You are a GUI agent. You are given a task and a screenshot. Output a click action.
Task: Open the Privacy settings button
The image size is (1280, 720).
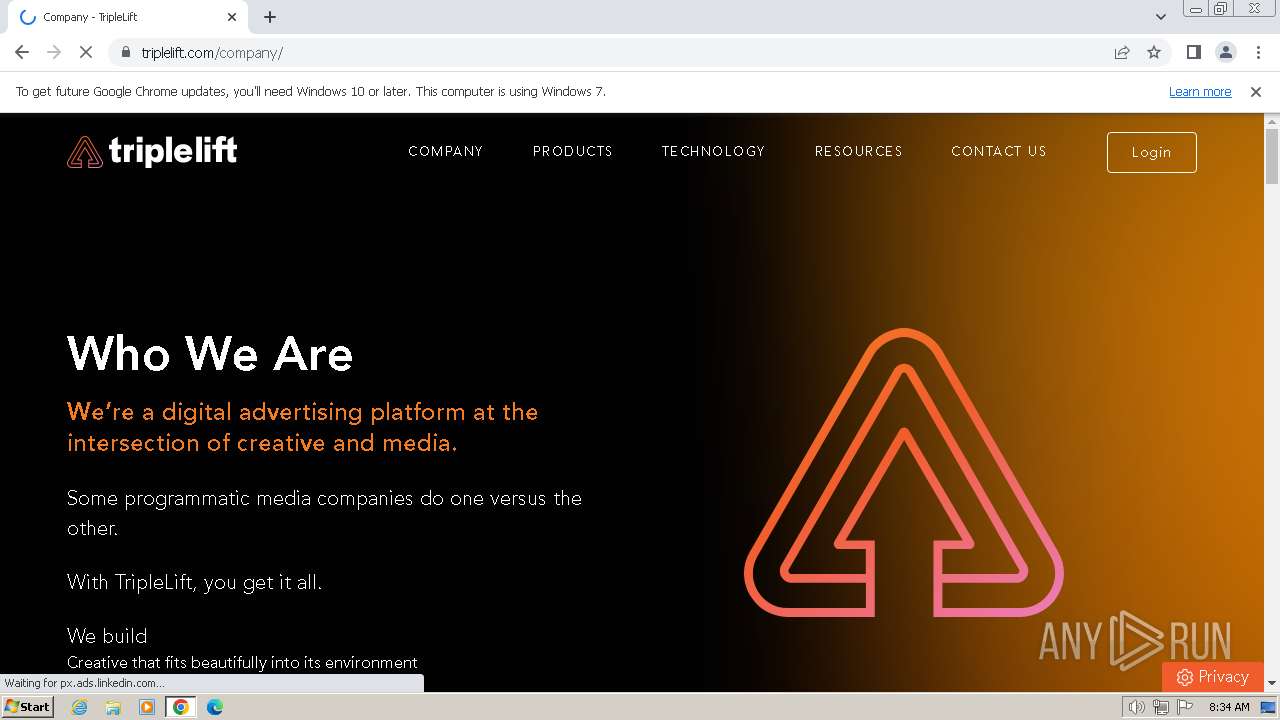point(1212,677)
